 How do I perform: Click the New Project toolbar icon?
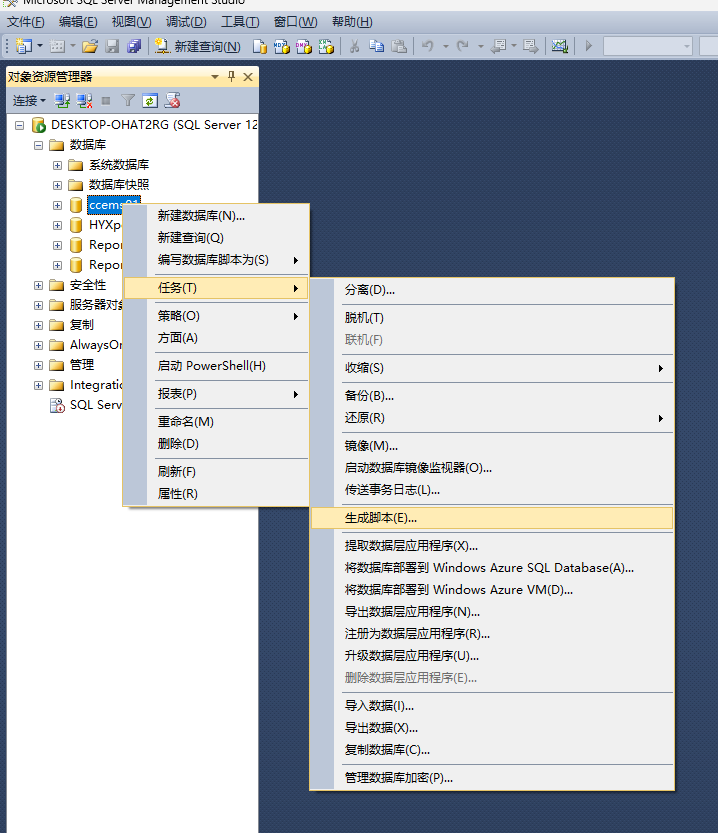click(x=24, y=46)
